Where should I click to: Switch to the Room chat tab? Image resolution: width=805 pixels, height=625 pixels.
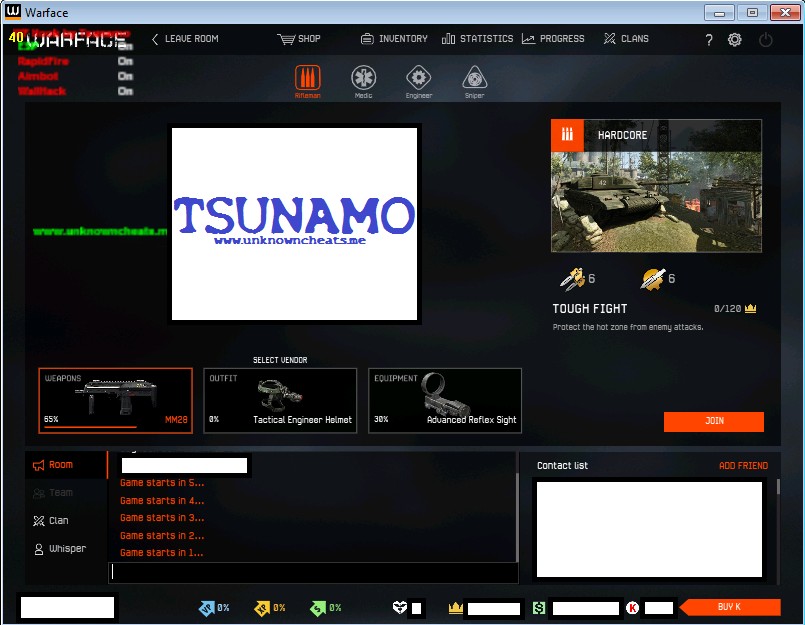point(66,465)
